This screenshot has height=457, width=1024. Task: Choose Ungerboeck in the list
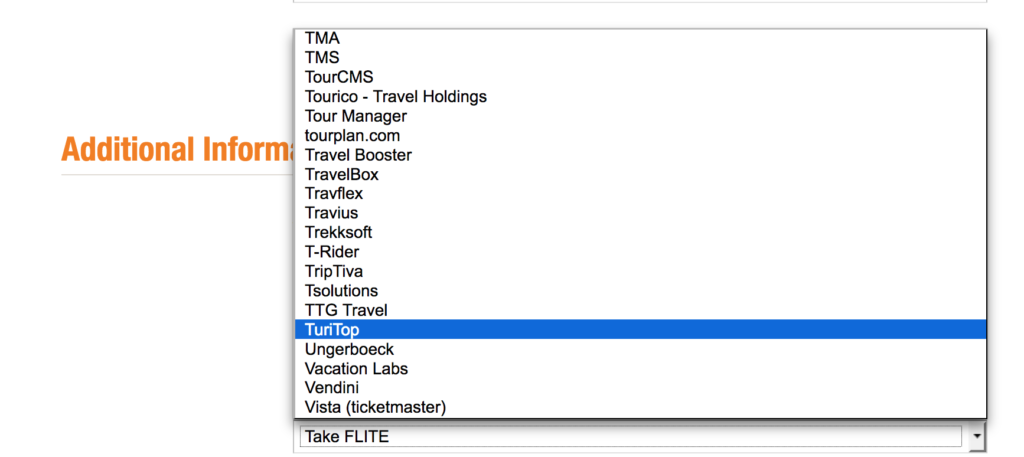pos(349,349)
